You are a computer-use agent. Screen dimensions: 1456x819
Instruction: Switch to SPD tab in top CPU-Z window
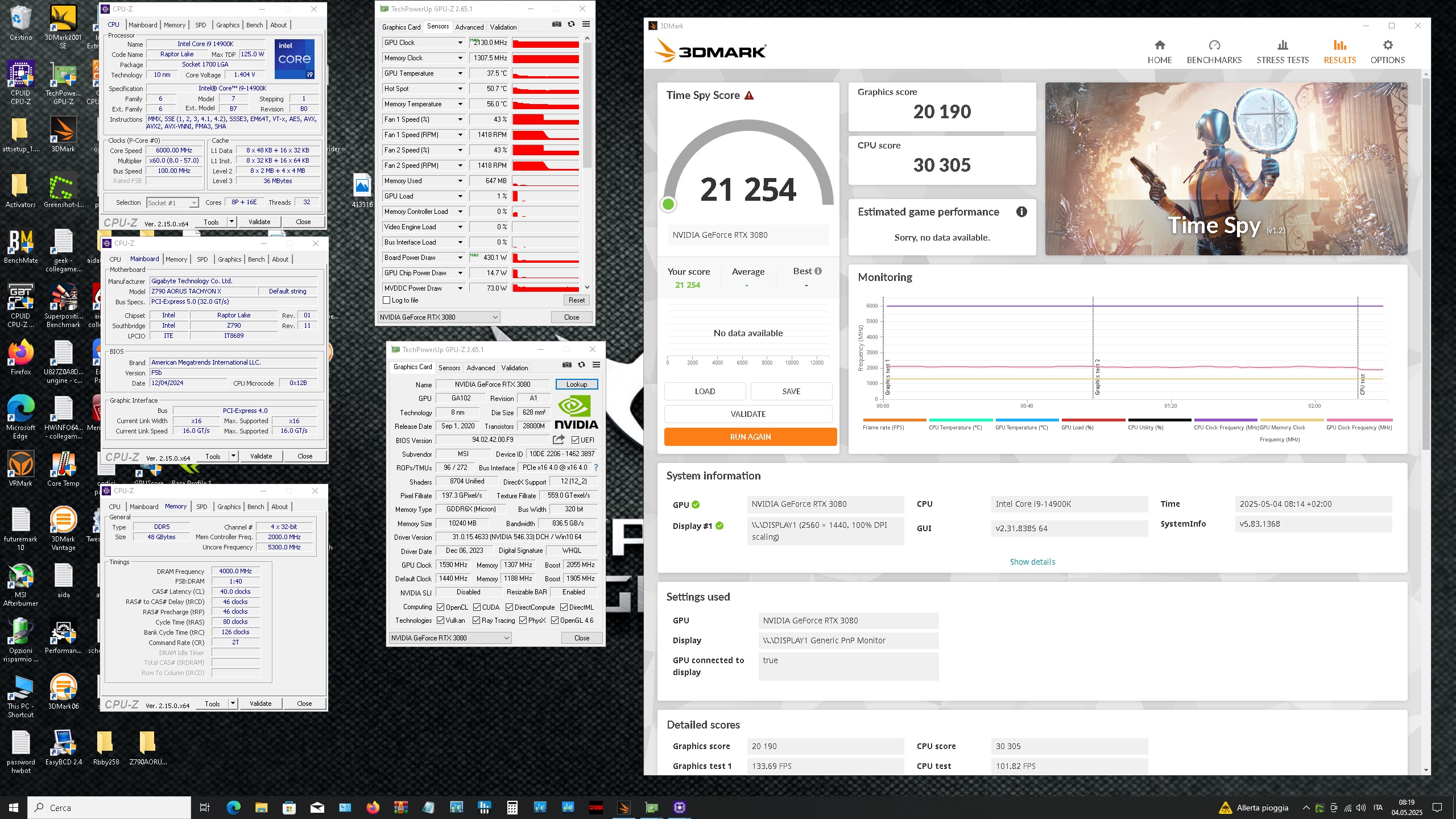(200, 25)
